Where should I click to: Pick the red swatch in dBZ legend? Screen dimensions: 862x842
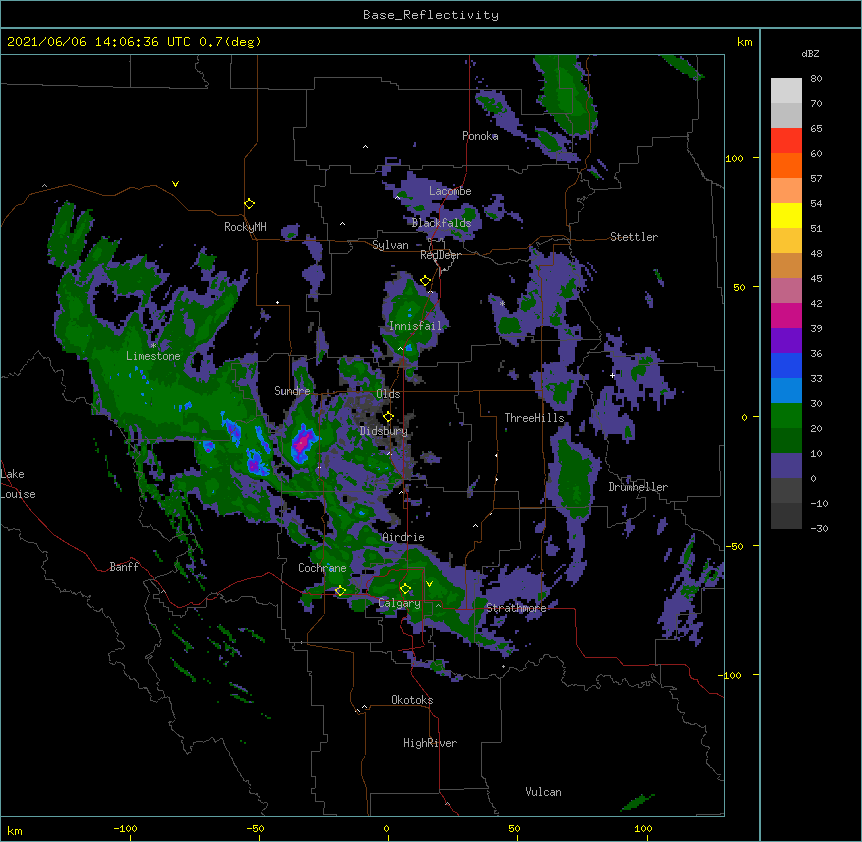coord(786,141)
